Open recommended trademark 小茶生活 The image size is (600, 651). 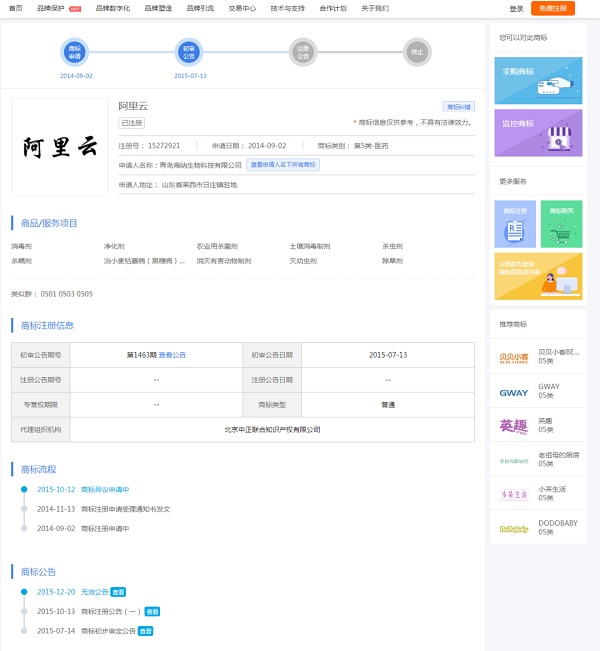(x=538, y=493)
